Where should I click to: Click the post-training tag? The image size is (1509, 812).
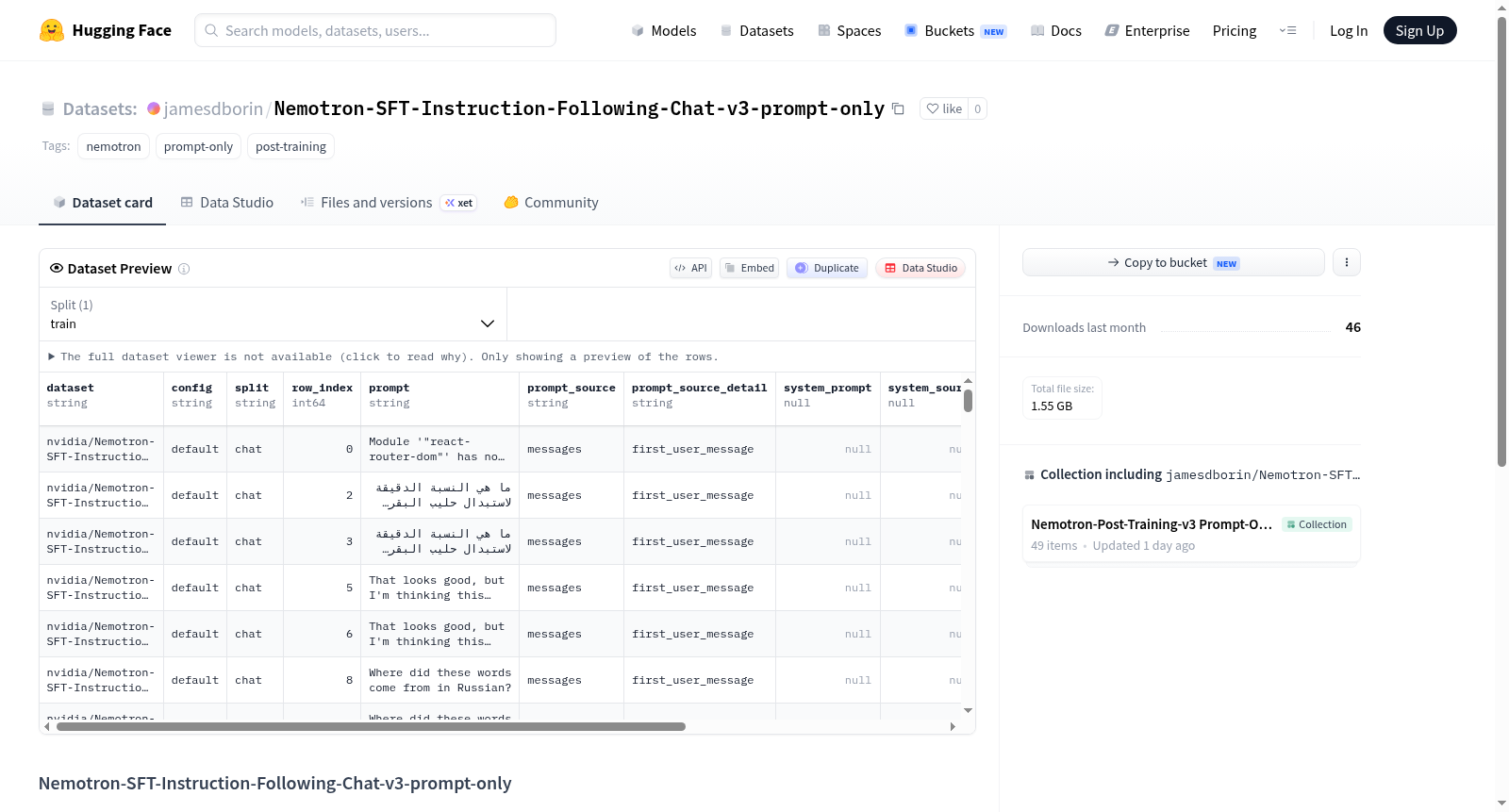290,147
